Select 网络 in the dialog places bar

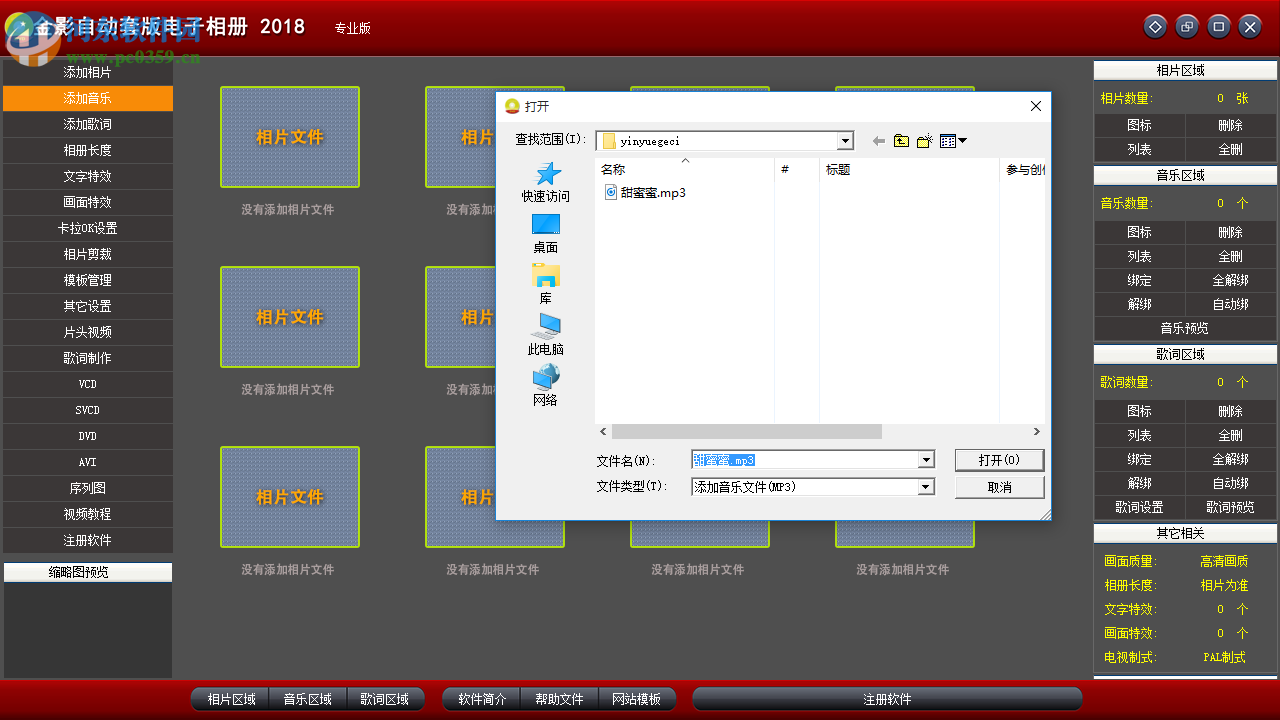tap(545, 387)
